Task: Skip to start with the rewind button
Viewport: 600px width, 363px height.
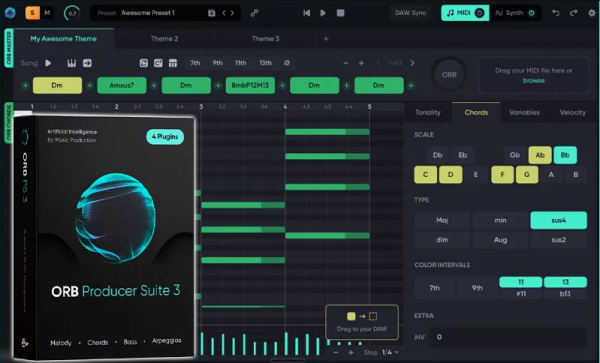Action: (x=307, y=13)
